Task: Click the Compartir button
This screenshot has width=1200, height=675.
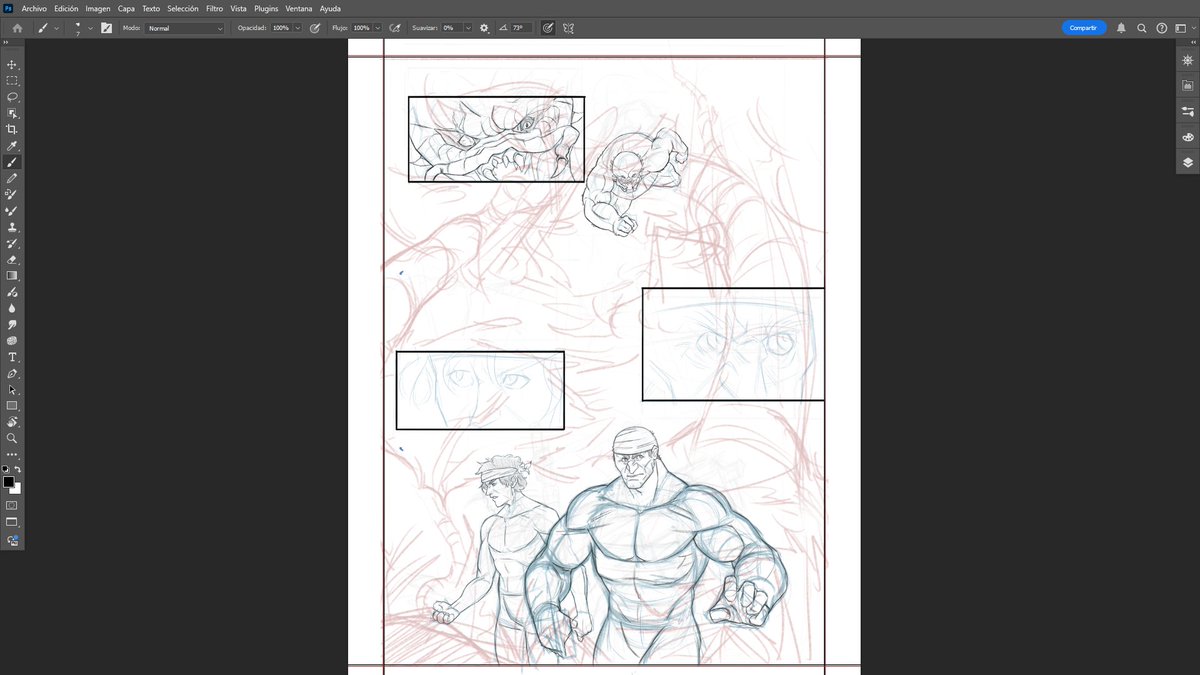Action: tap(1084, 28)
